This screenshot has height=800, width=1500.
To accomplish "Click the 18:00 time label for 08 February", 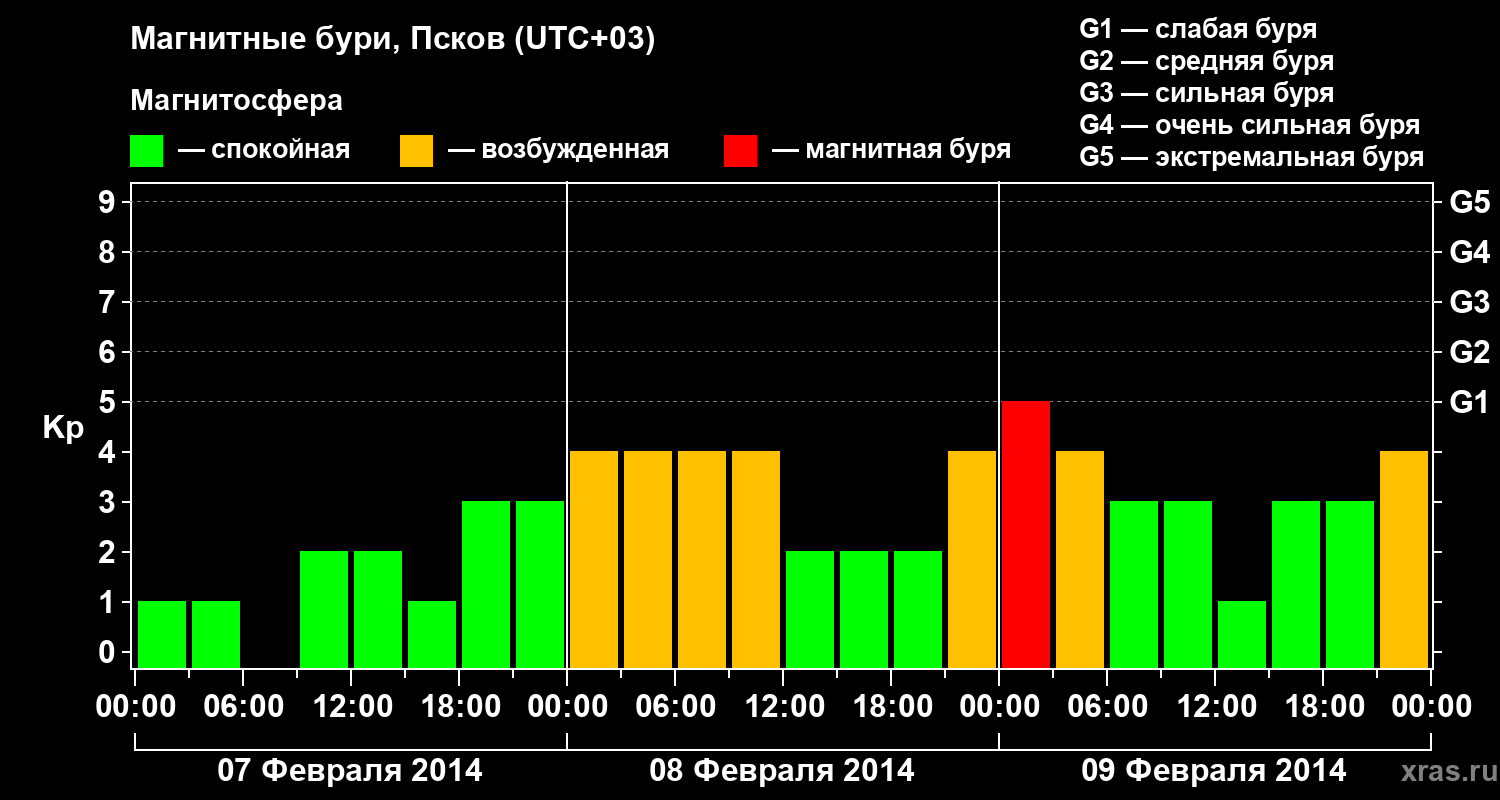I will 891,707.
